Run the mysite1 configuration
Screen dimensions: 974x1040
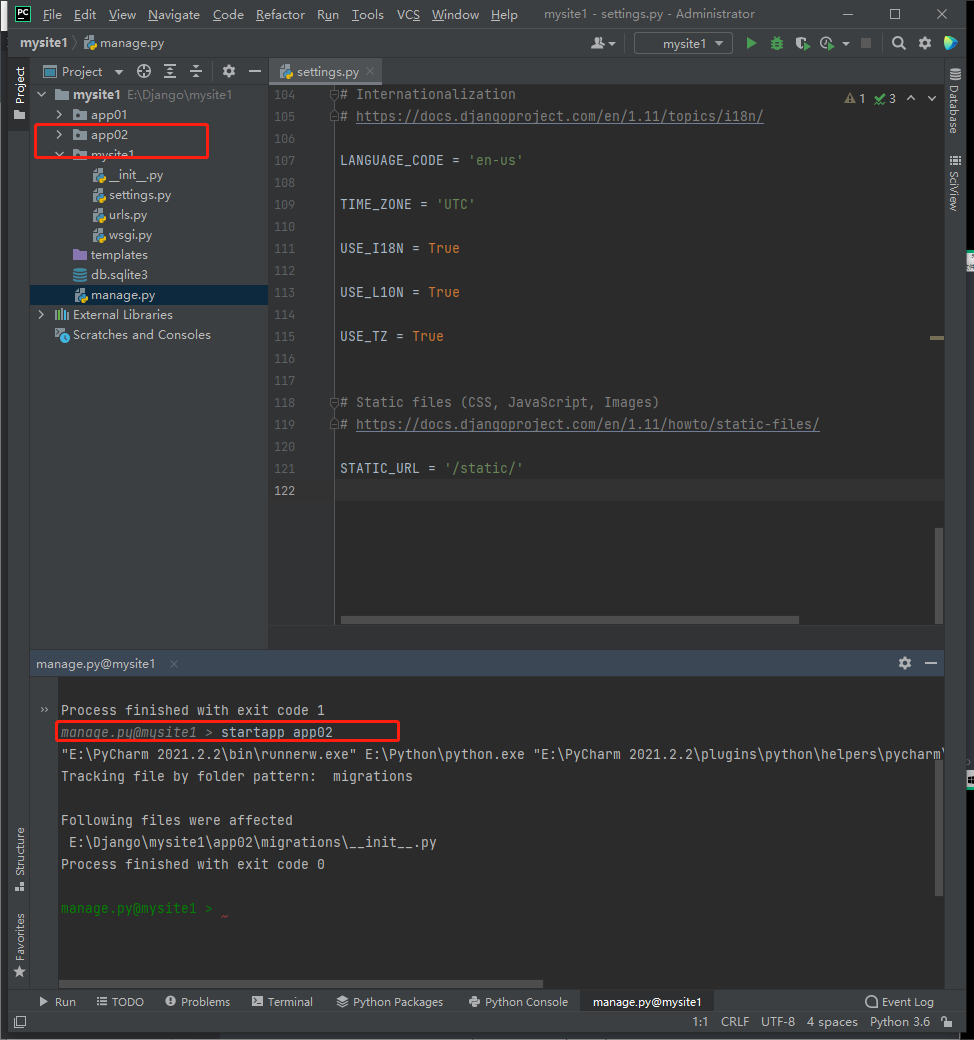751,43
